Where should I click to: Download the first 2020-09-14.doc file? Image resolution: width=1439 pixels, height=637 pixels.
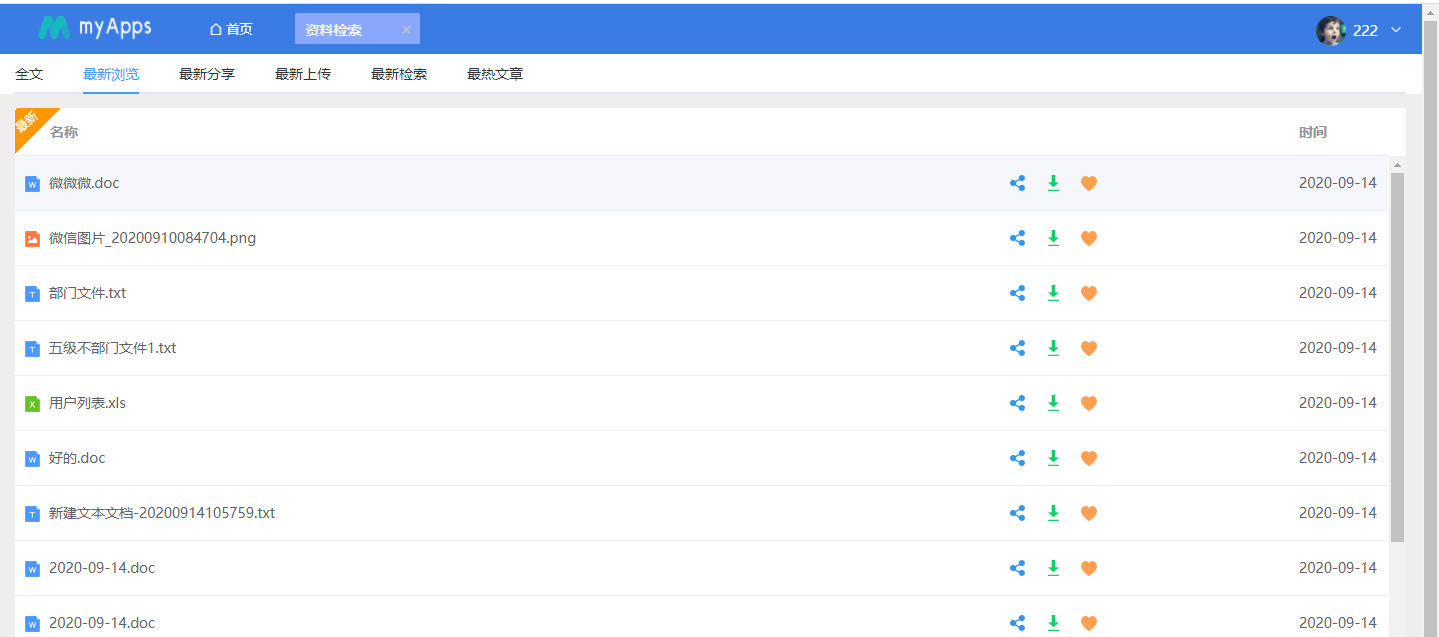pyautogui.click(x=1053, y=568)
